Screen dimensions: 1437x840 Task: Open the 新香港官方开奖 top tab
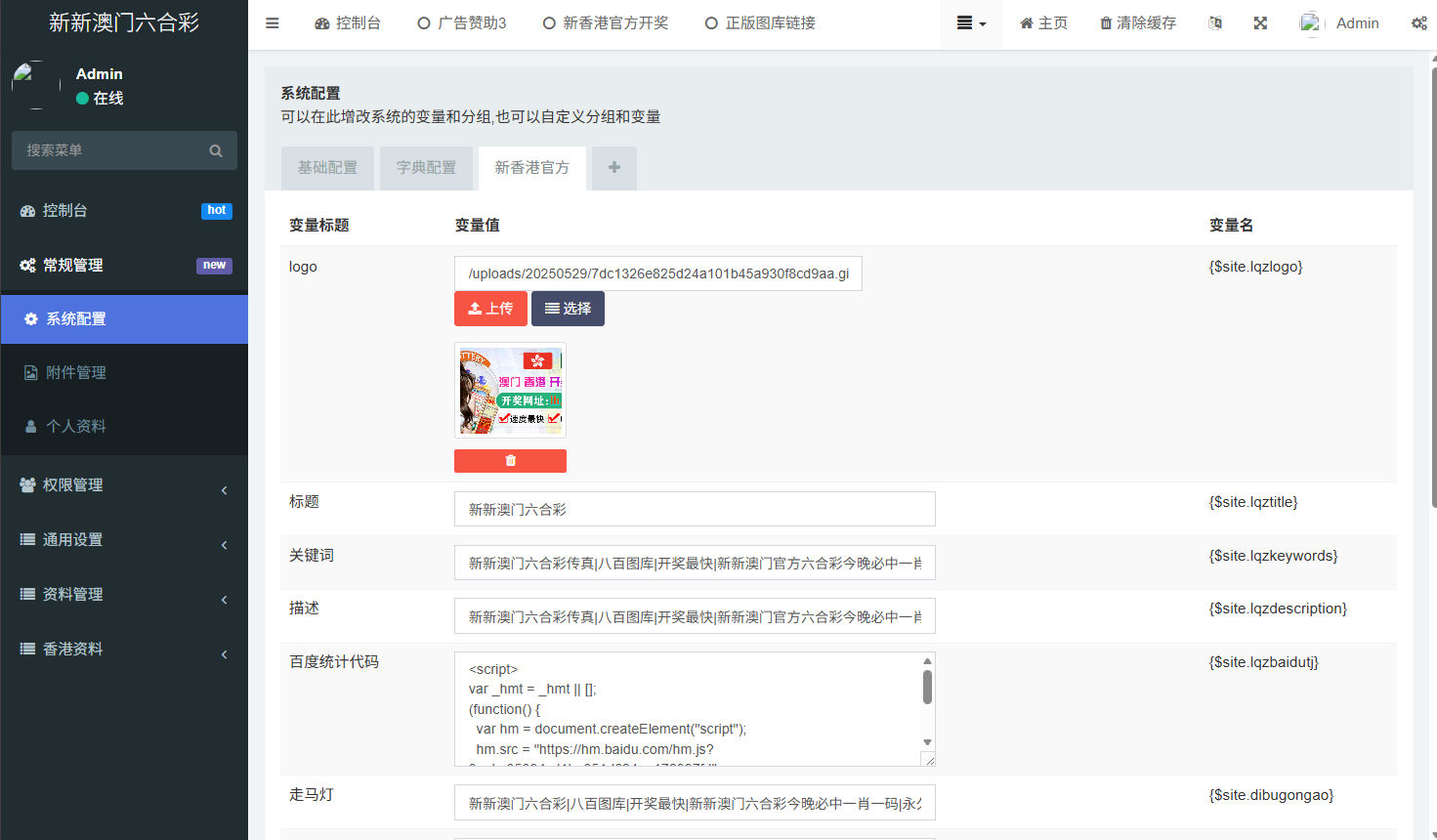pyautogui.click(x=606, y=23)
